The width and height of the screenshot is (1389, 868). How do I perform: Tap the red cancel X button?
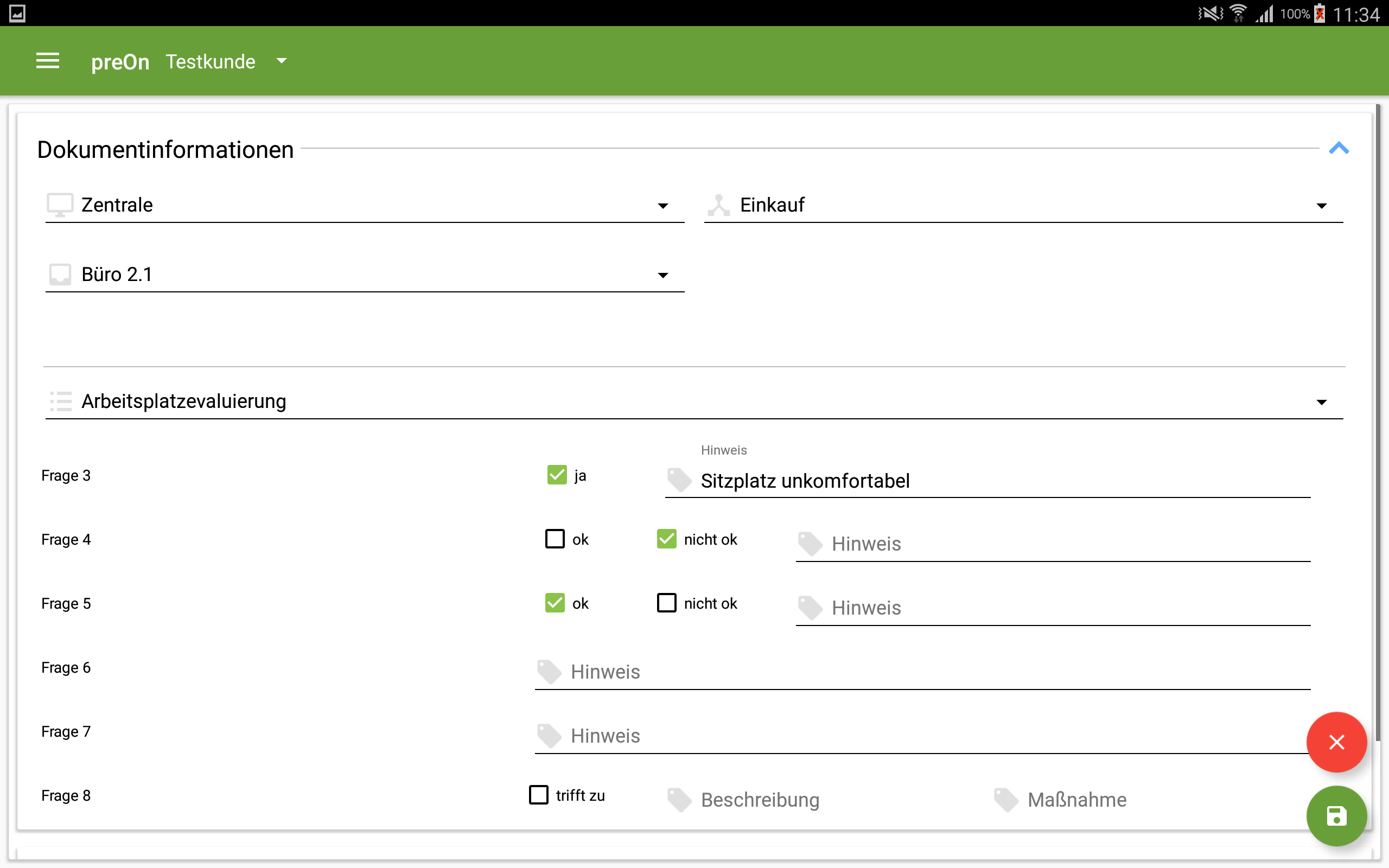click(x=1336, y=742)
